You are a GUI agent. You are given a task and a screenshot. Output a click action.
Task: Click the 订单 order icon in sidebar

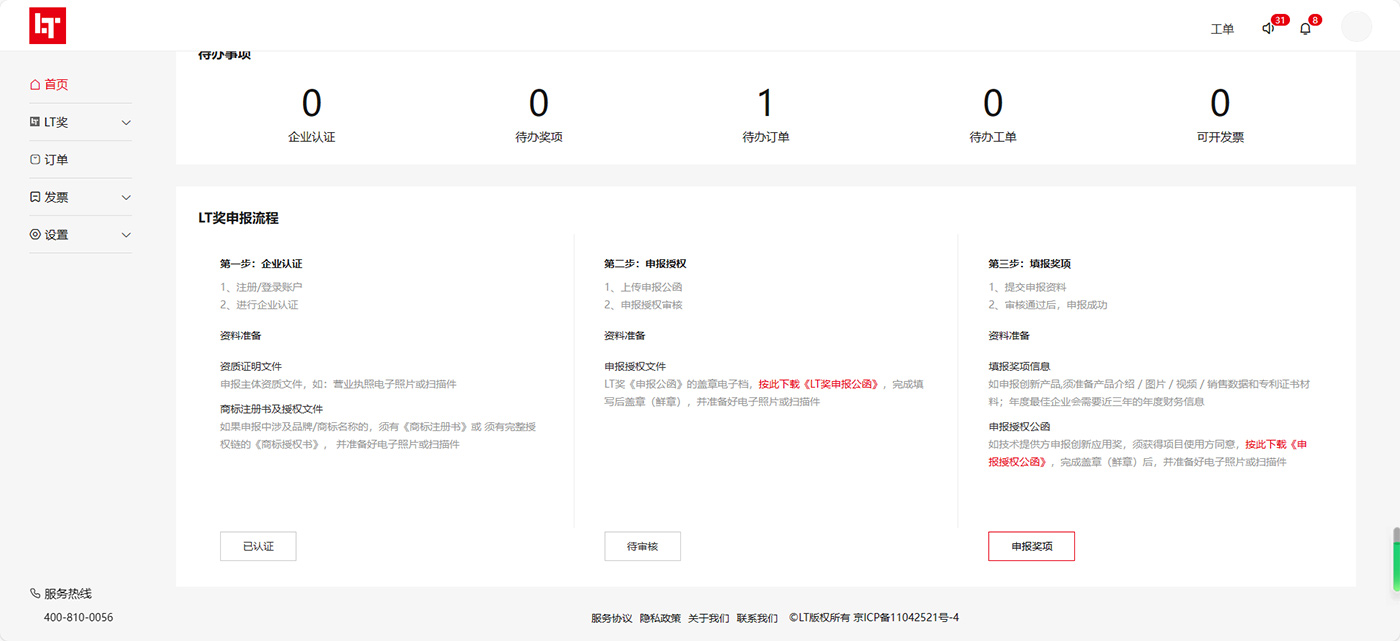(35, 160)
